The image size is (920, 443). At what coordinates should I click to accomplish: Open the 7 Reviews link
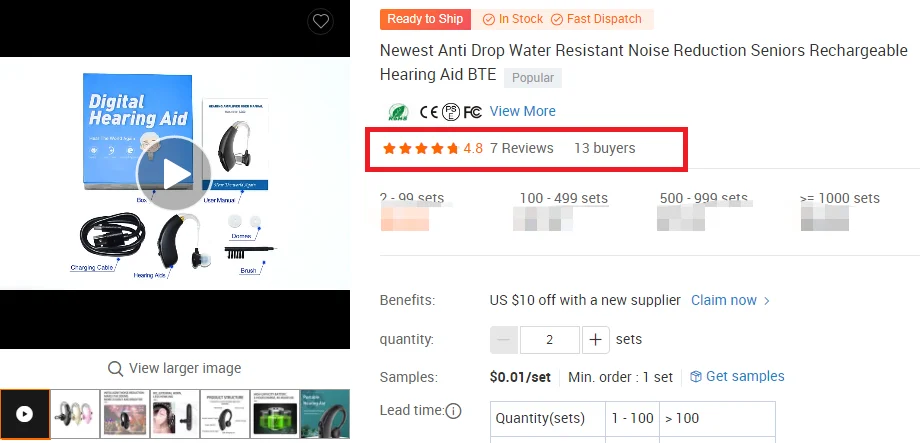click(x=521, y=148)
